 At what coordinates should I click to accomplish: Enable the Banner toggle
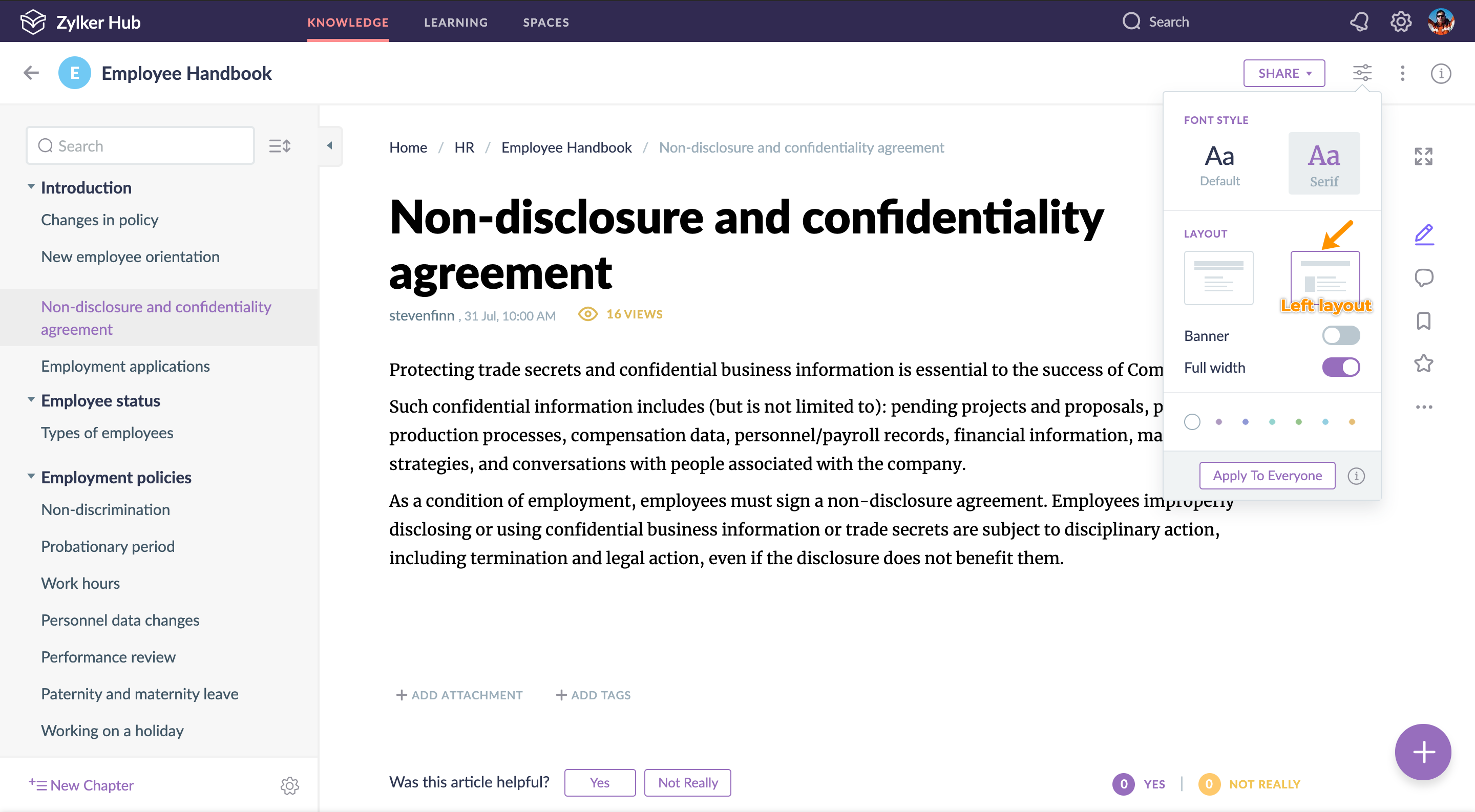[1340, 336]
